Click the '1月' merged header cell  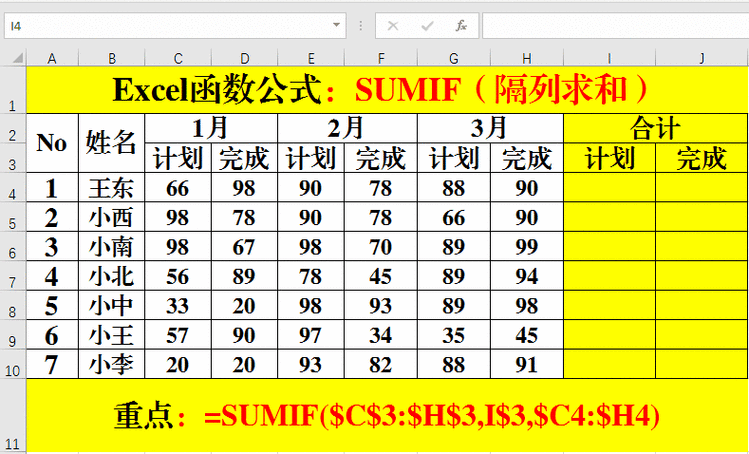point(211,128)
